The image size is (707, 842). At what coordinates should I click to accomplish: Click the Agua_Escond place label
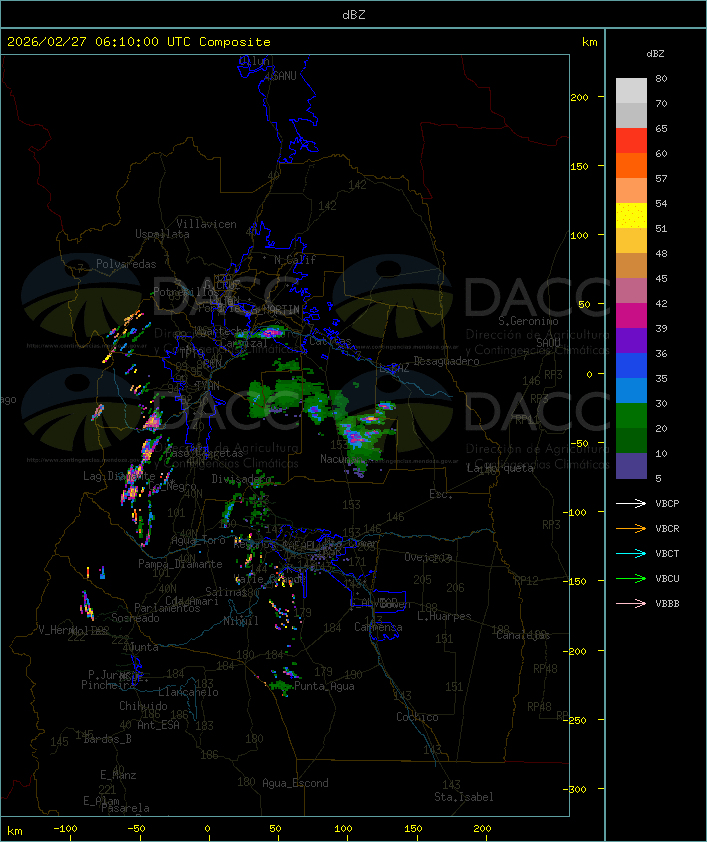295,783
